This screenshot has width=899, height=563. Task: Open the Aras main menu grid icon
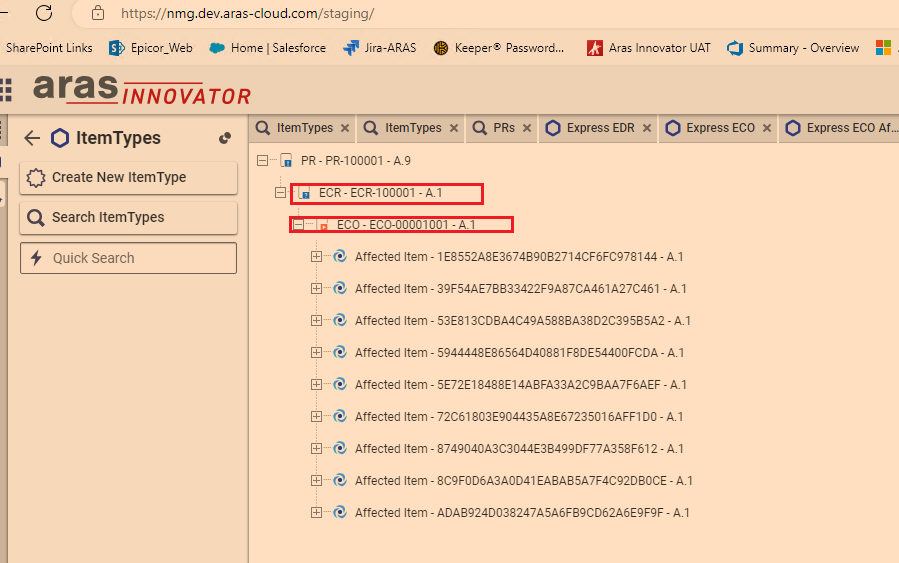(5, 90)
